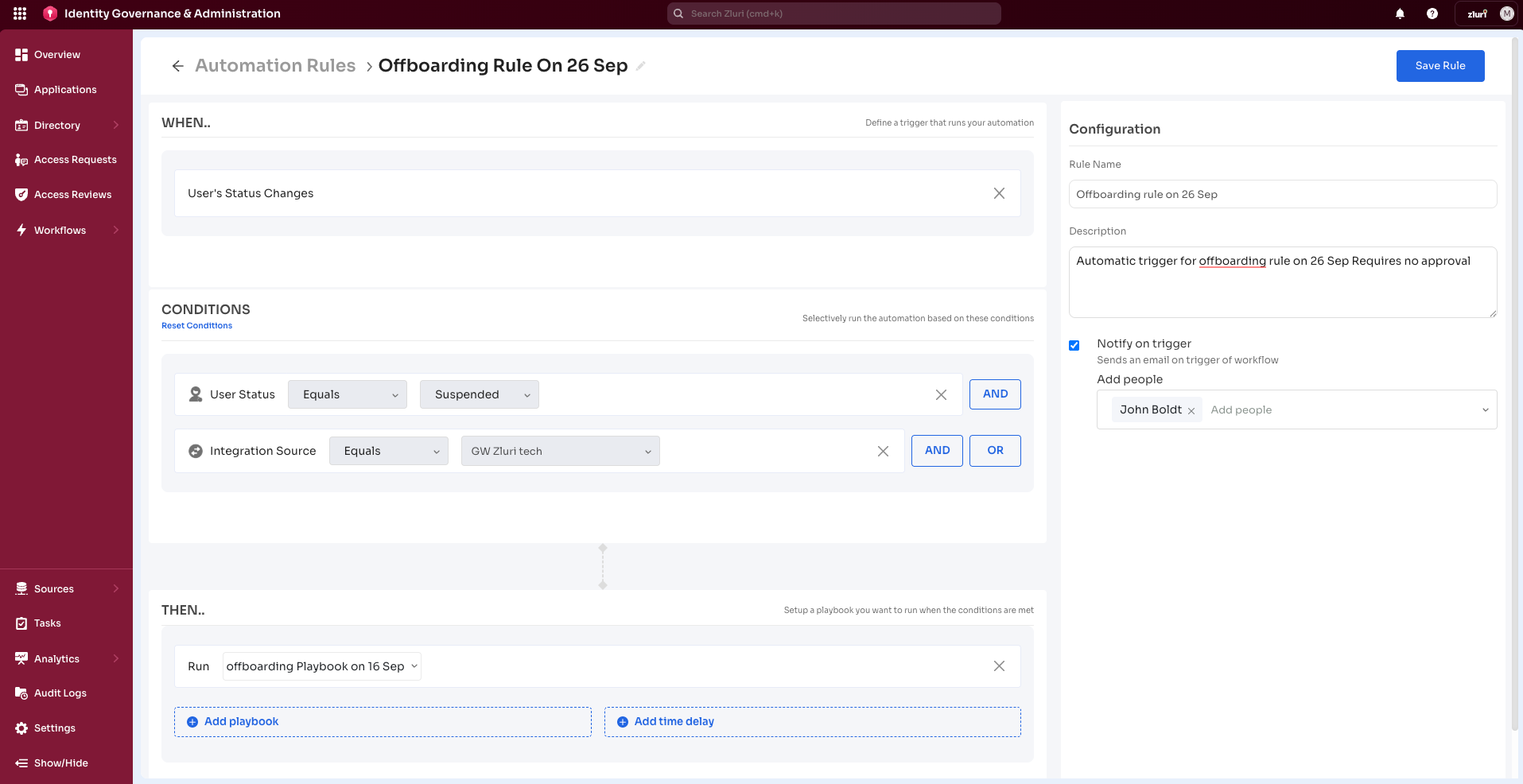Click the Workflows lightning icon in the sidebar
The image size is (1523, 784).
tap(22, 230)
